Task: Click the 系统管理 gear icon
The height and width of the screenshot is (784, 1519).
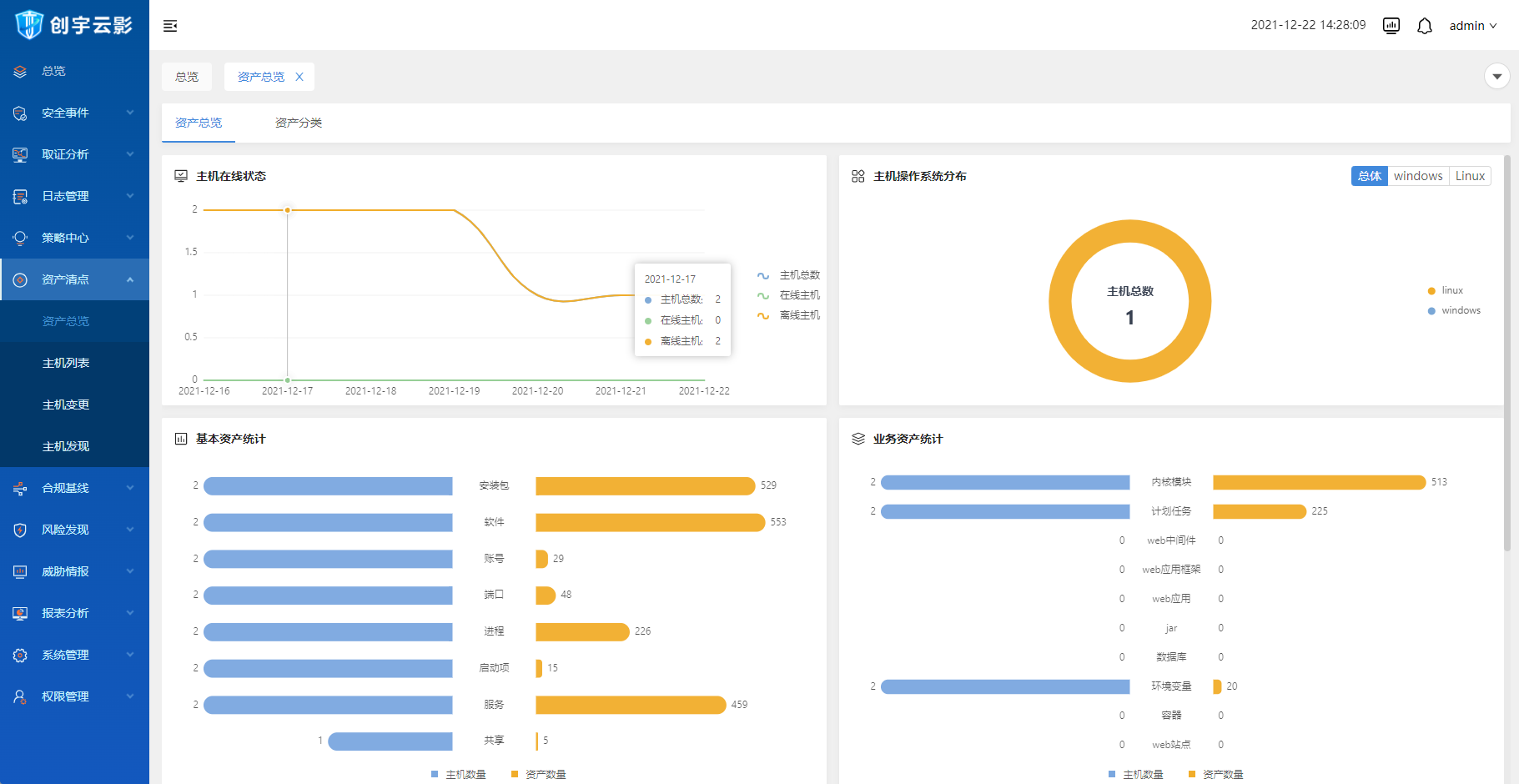Action: click(x=20, y=656)
